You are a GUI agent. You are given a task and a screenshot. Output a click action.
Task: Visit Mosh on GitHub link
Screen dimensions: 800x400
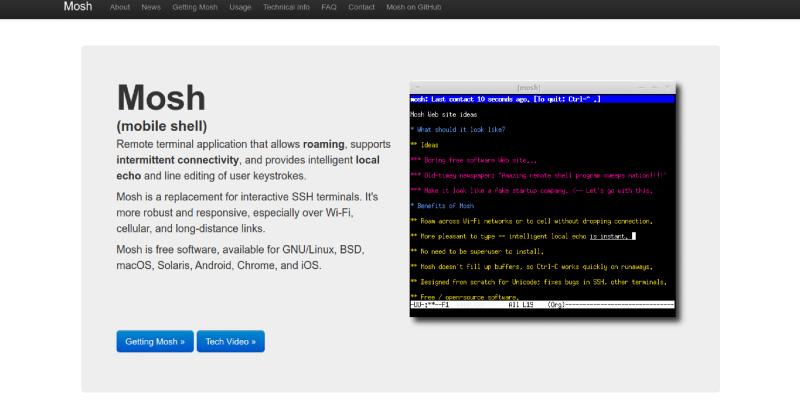pyautogui.click(x=414, y=7)
